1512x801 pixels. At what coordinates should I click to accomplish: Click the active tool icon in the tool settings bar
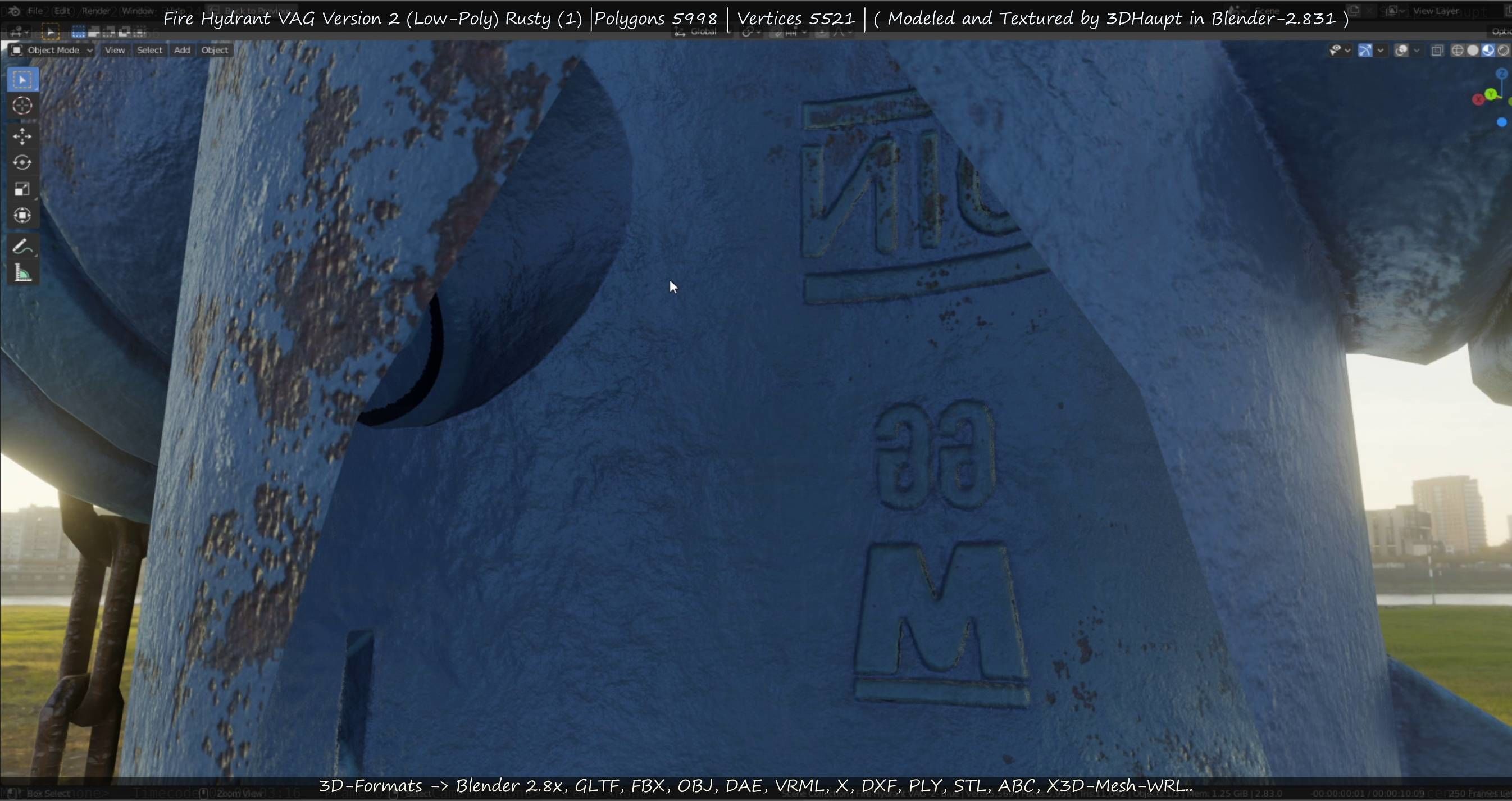[x=51, y=32]
